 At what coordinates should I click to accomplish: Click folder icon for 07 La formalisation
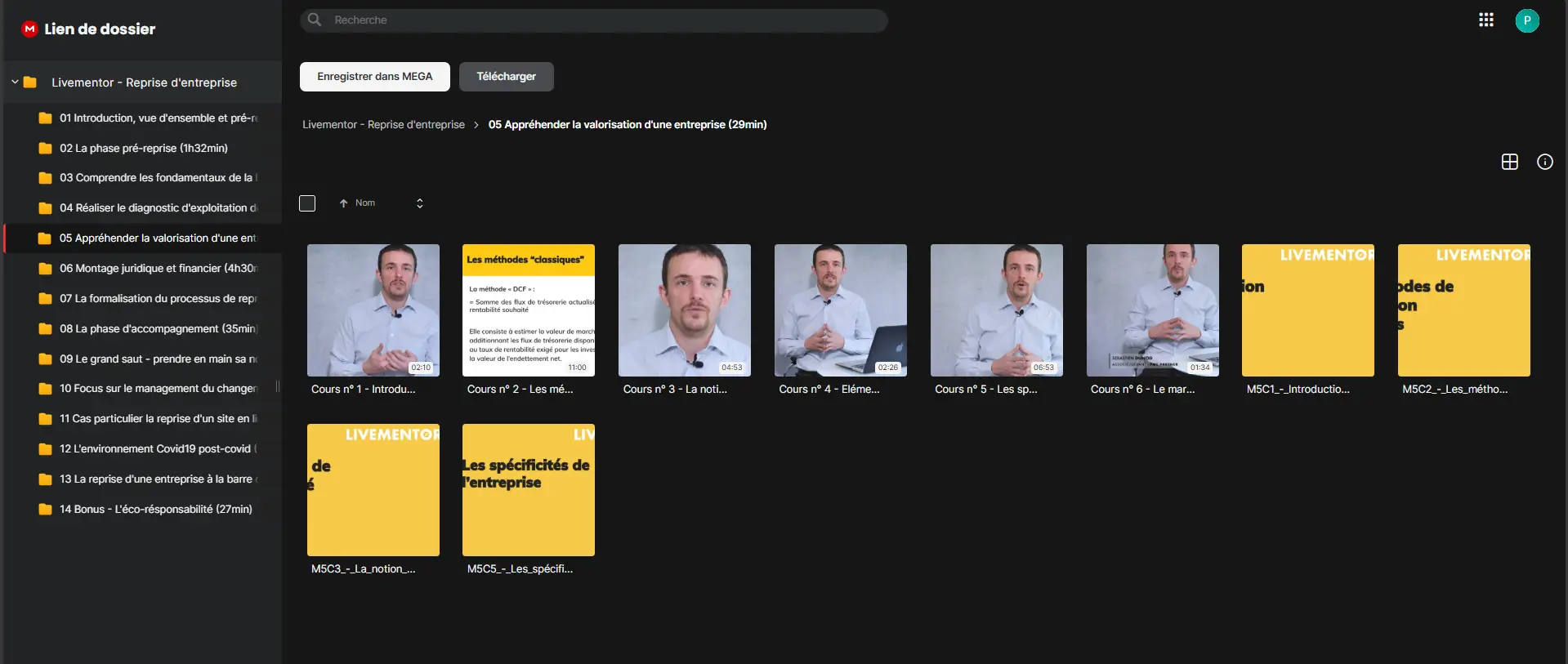(46, 299)
